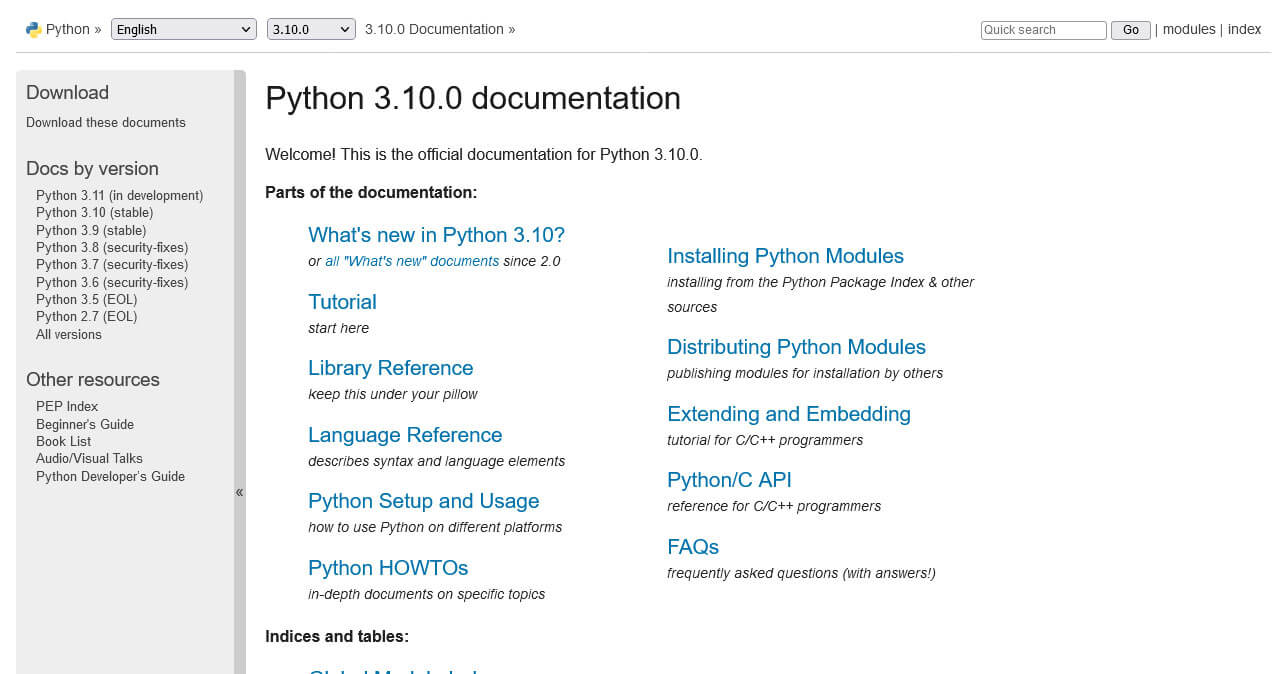Viewport: 1287px width, 674px height.
Task: Open Python 3.10 (stable) docs
Action: [95, 212]
